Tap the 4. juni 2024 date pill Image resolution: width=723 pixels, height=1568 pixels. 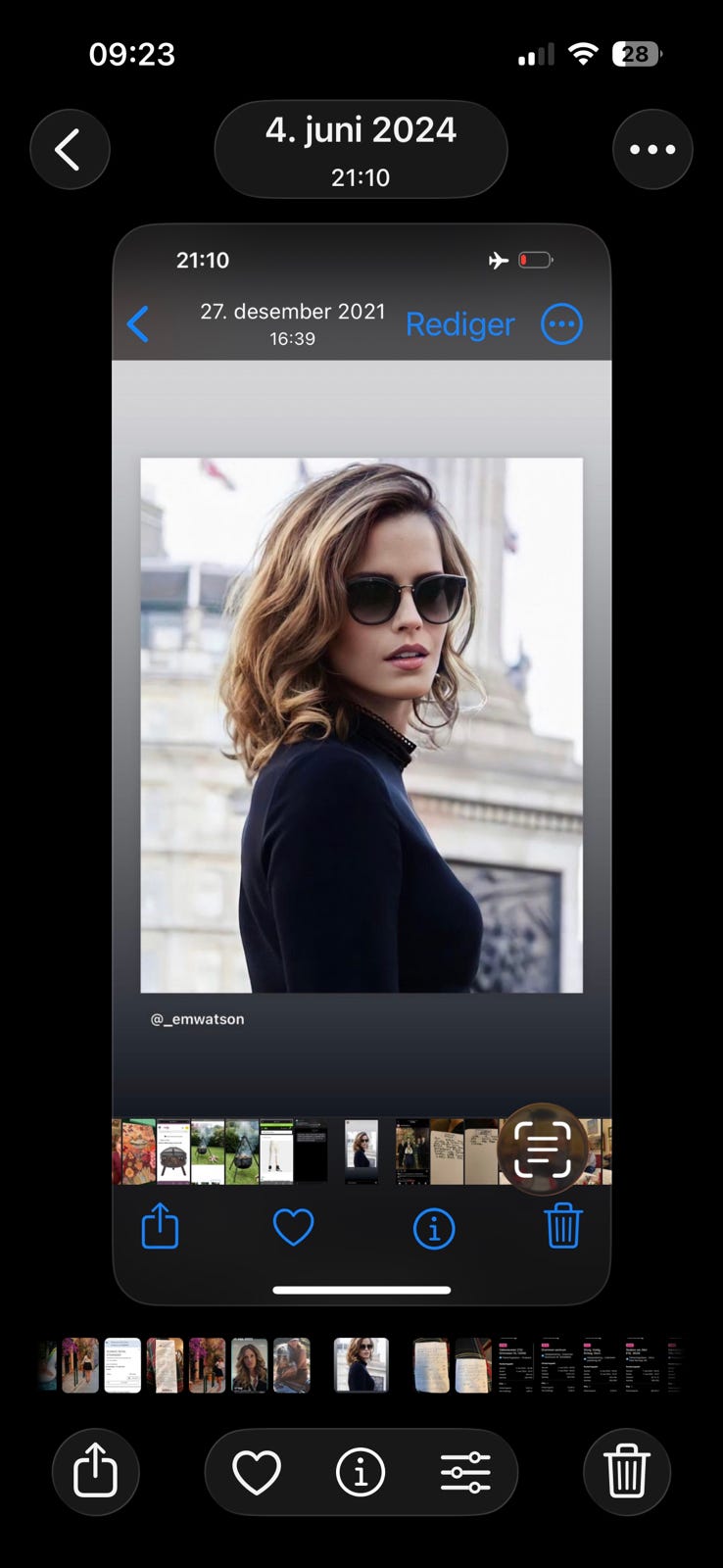[x=361, y=150]
